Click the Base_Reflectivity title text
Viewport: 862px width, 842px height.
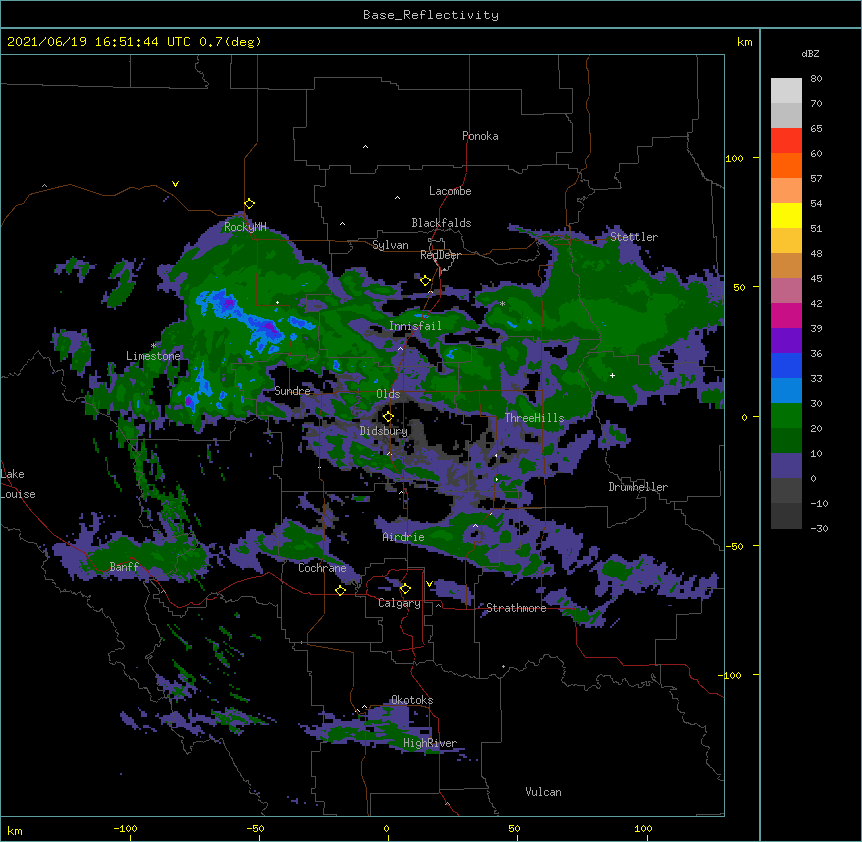pyautogui.click(x=431, y=15)
